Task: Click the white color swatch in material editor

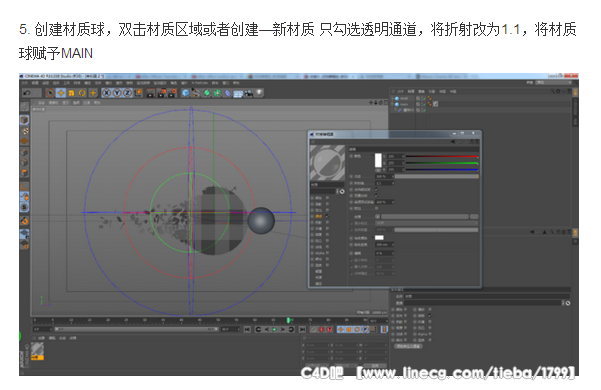Action: [378, 160]
